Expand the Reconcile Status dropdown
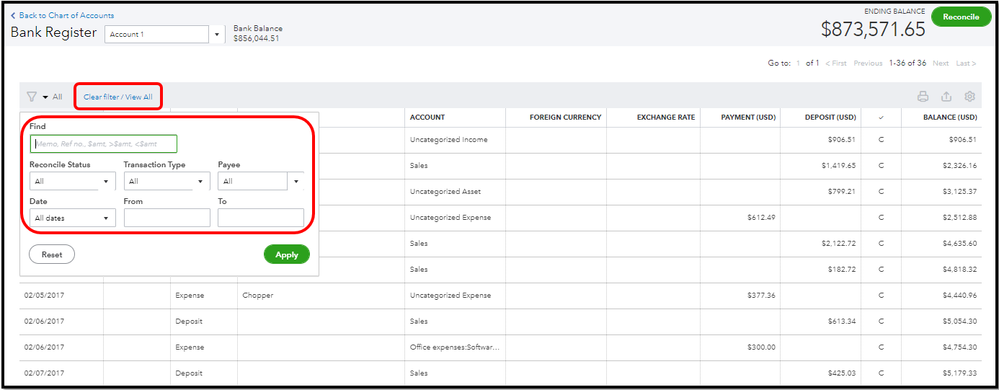The image size is (999, 390). coord(72,182)
